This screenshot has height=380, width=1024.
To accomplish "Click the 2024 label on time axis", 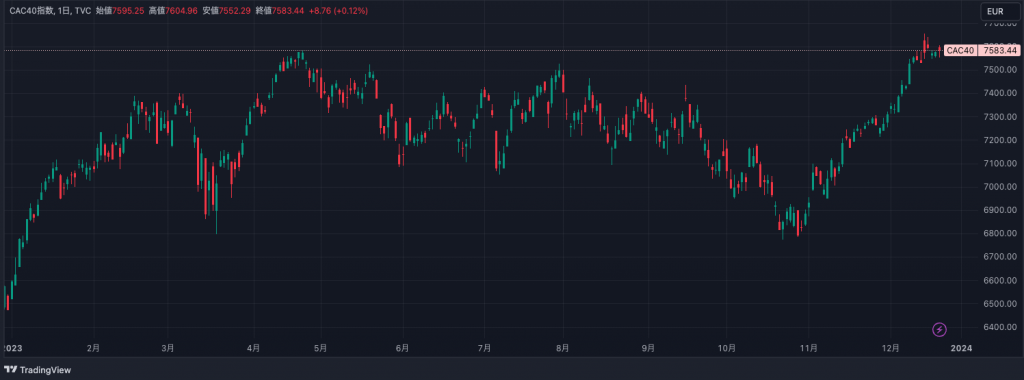I will click(x=962, y=349).
